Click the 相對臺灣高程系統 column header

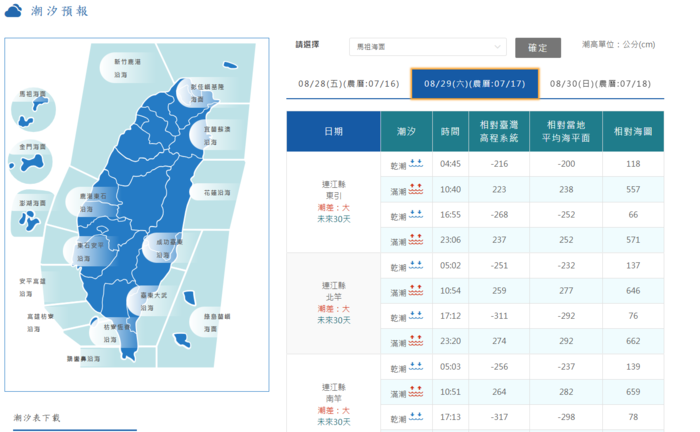[499, 131]
